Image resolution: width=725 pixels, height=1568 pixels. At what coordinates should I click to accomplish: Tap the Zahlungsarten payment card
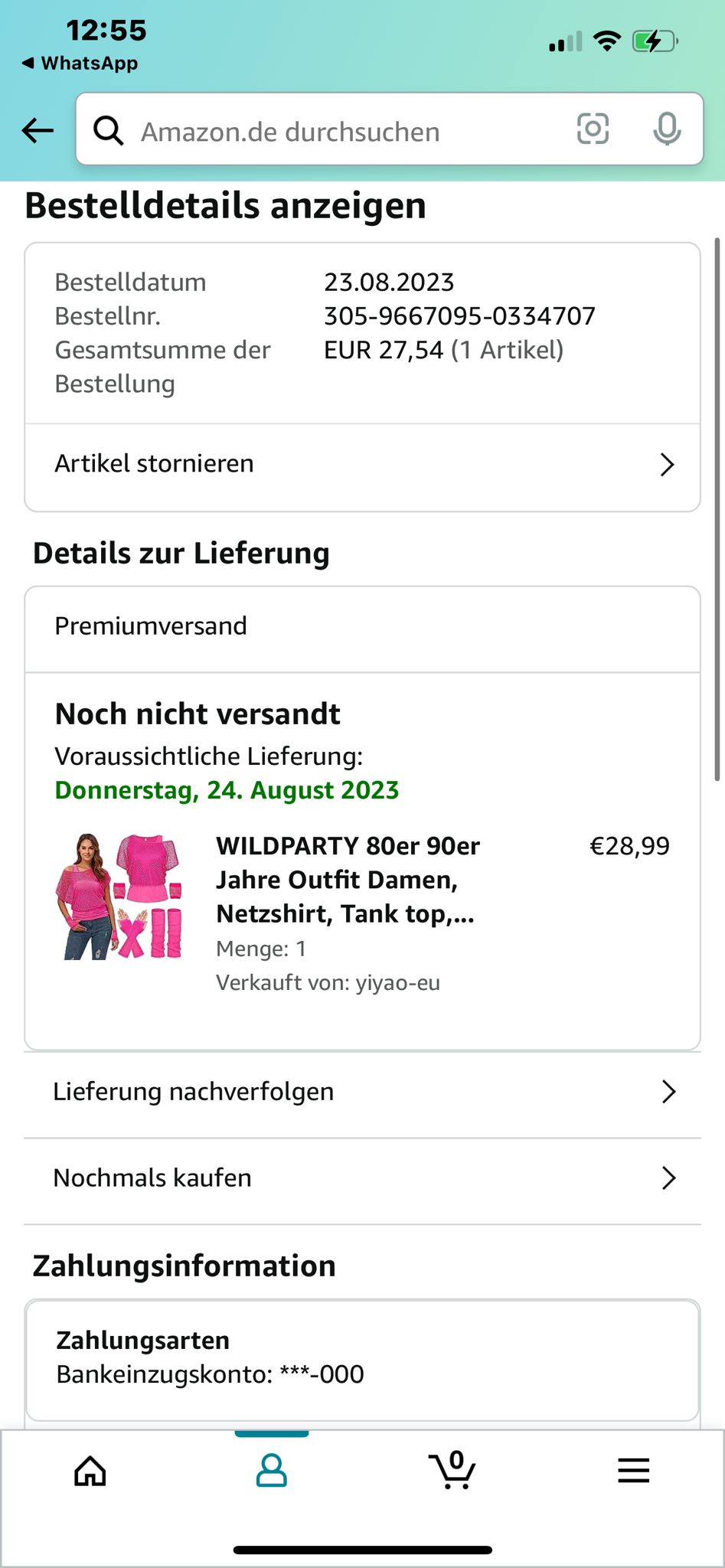click(363, 1361)
